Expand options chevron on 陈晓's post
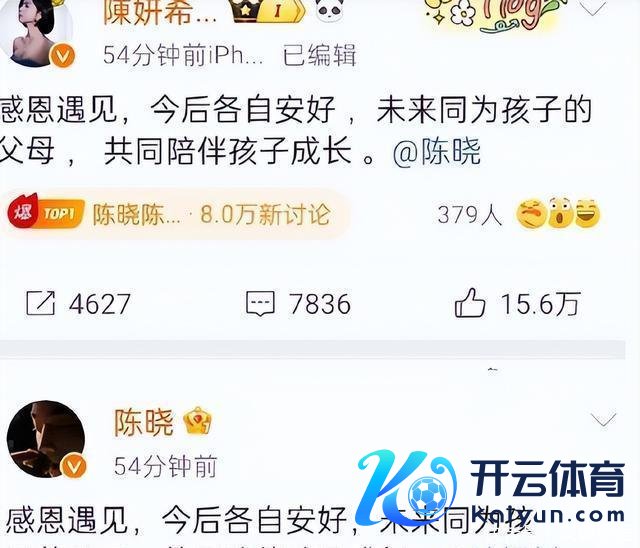 tap(603, 419)
